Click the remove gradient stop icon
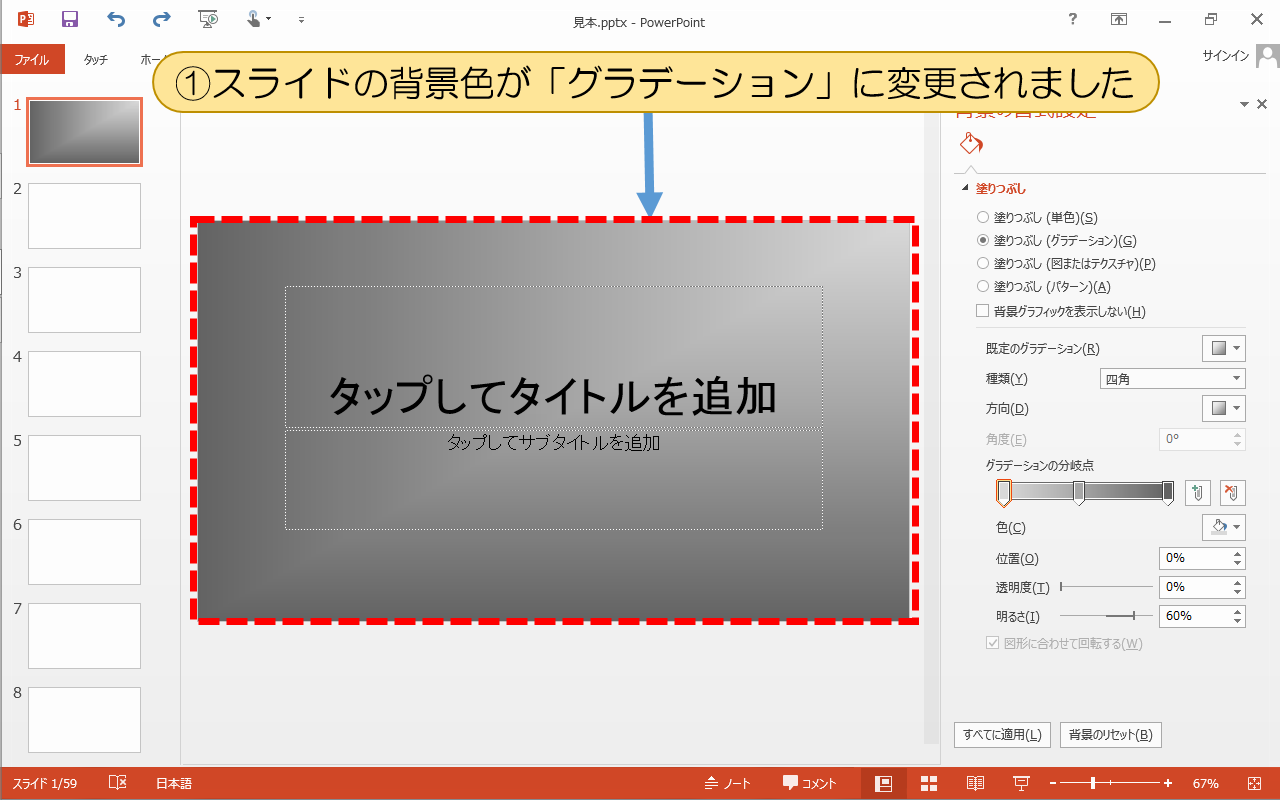This screenshot has height=800, width=1280. click(x=1232, y=492)
